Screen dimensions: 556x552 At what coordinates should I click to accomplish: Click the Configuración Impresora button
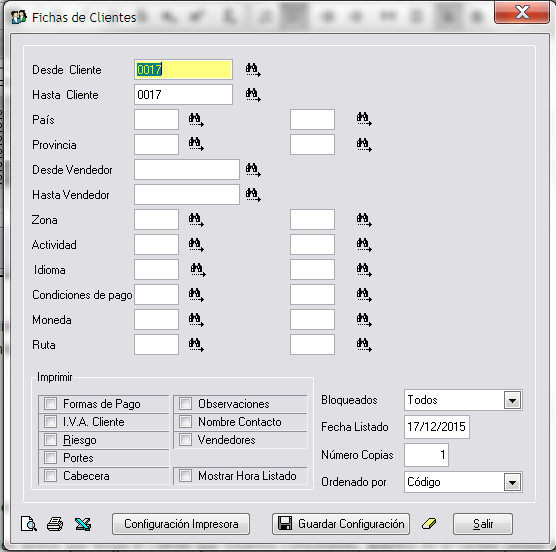(x=181, y=524)
